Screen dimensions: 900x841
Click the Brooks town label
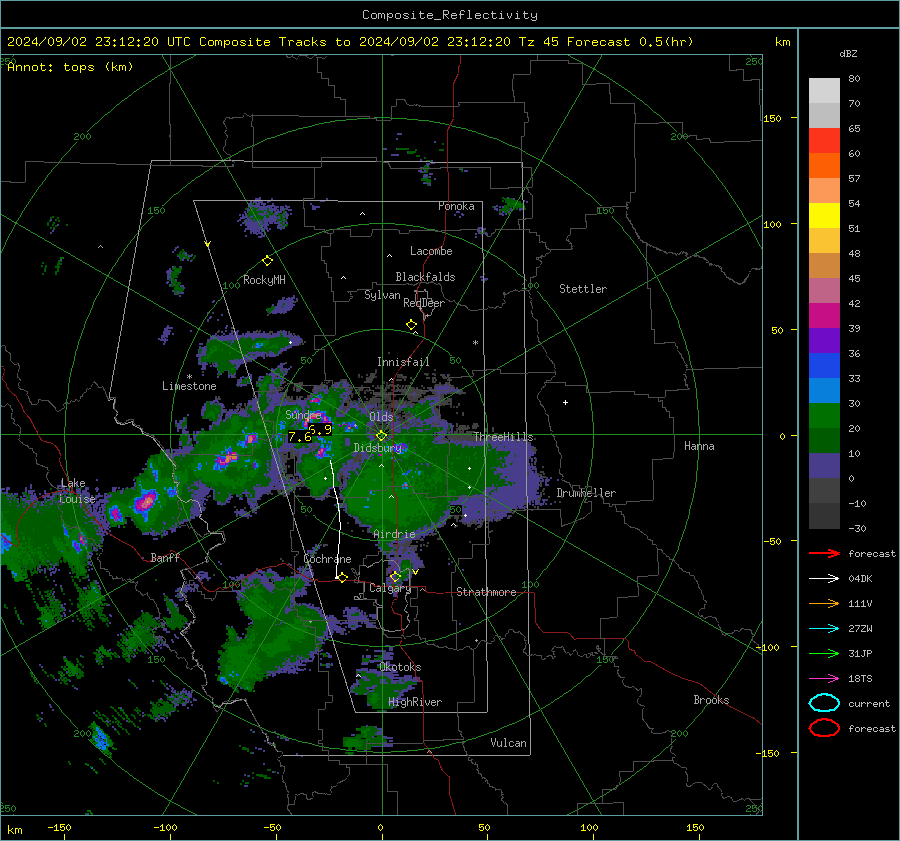[x=711, y=700]
